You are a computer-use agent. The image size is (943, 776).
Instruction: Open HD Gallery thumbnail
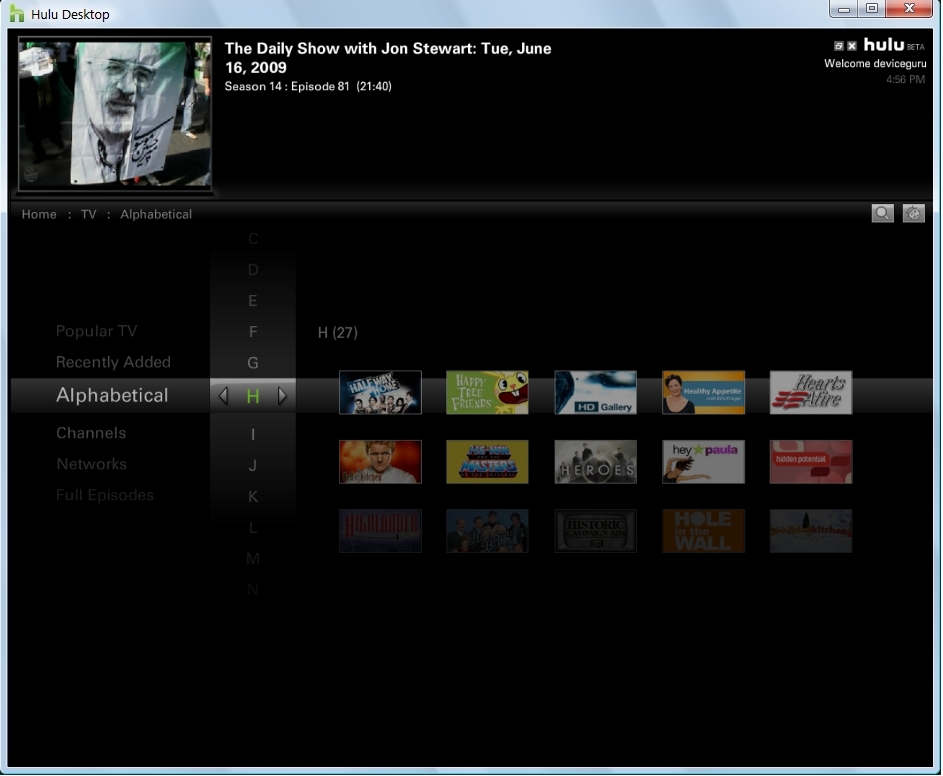[x=595, y=392]
